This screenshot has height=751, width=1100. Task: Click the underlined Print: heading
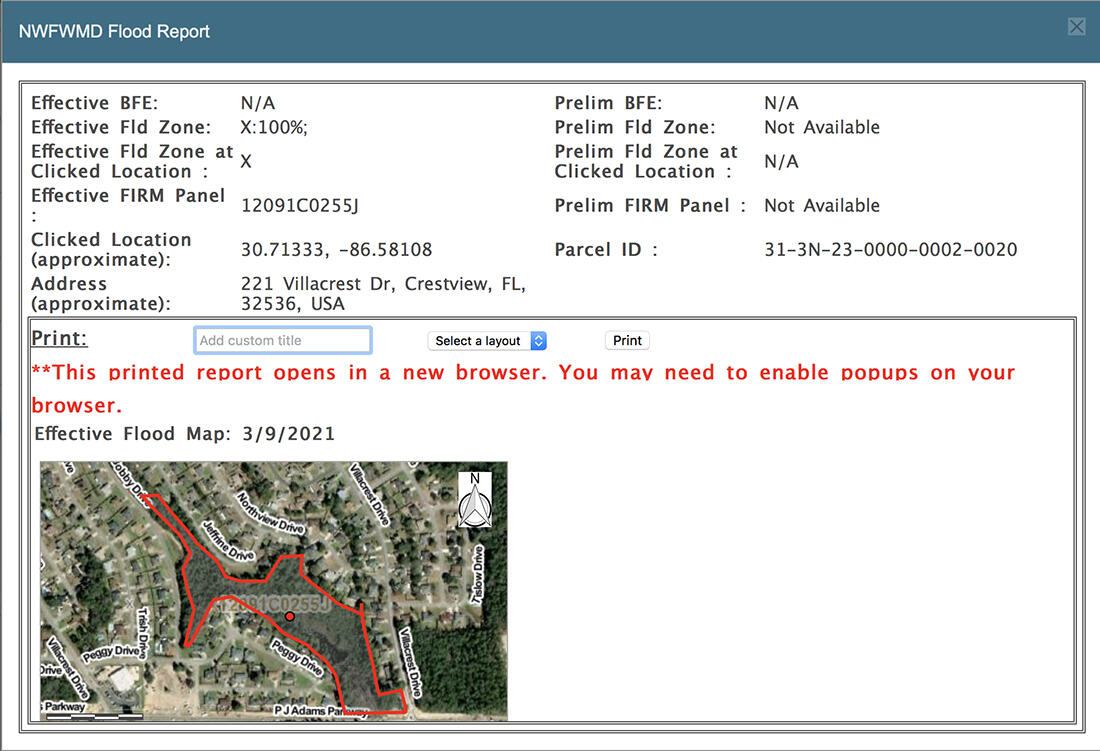(58, 338)
